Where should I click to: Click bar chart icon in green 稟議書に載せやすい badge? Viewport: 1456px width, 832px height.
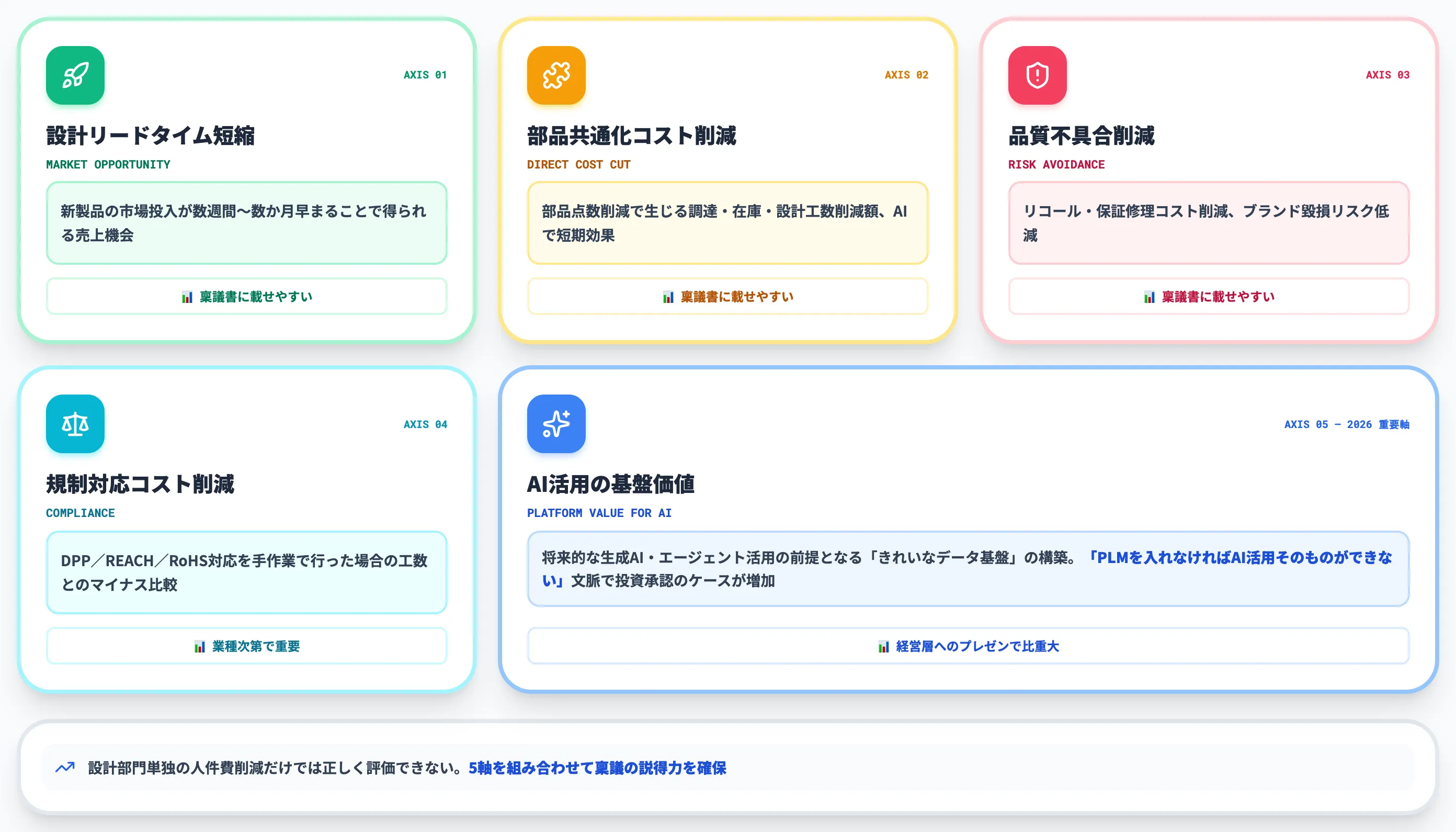(187, 297)
